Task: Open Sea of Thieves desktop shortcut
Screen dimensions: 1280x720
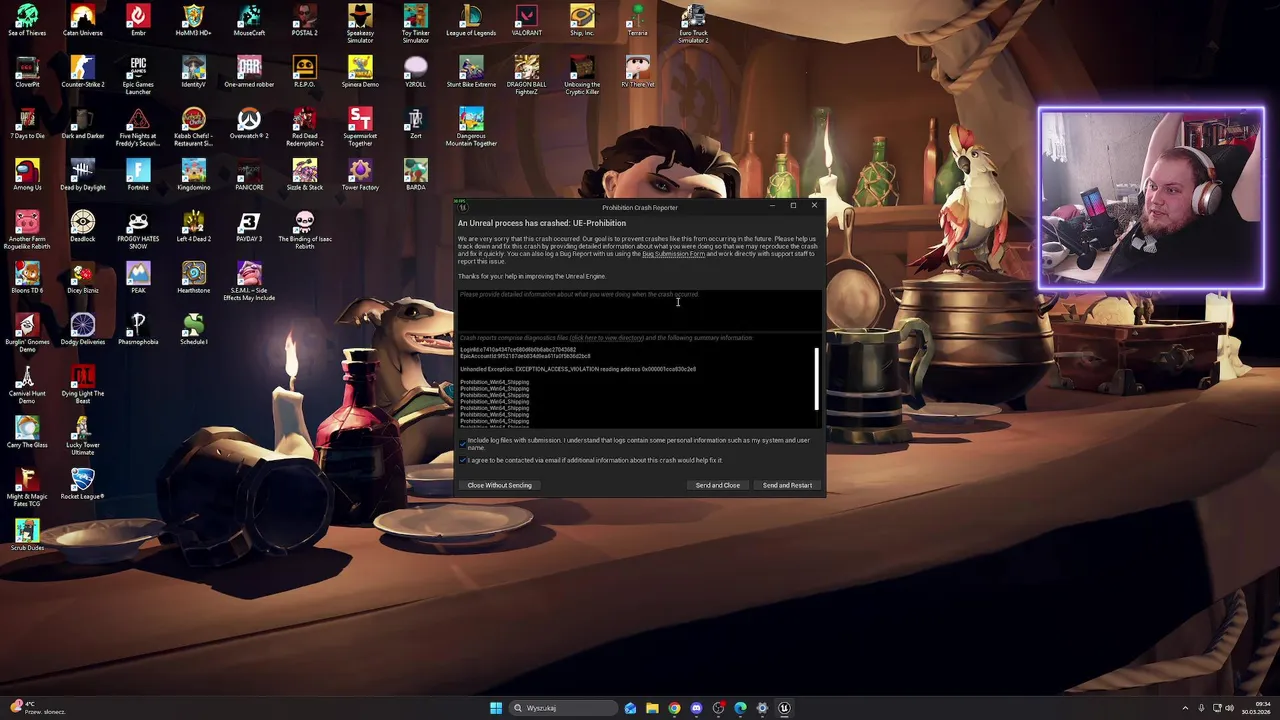Action: pyautogui.click(x=27, y=20)
